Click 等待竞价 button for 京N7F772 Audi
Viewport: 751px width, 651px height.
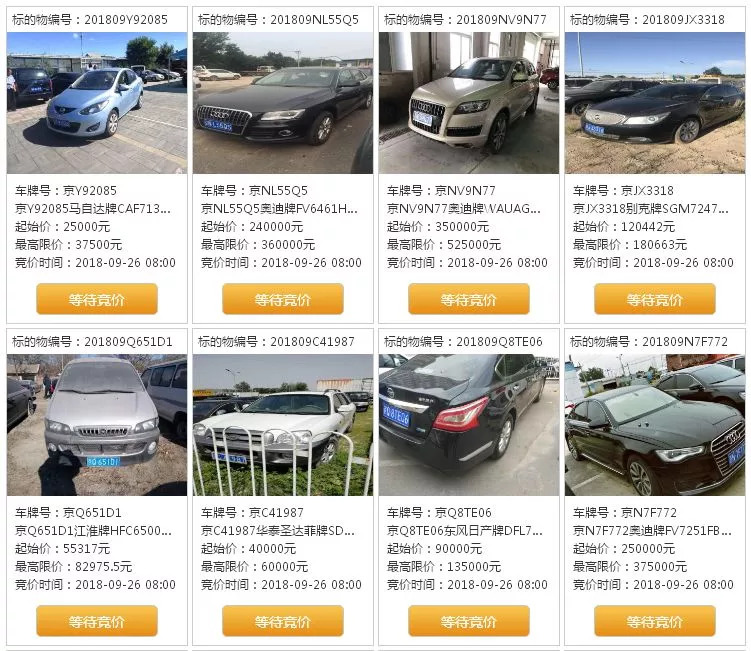[655, 621]
